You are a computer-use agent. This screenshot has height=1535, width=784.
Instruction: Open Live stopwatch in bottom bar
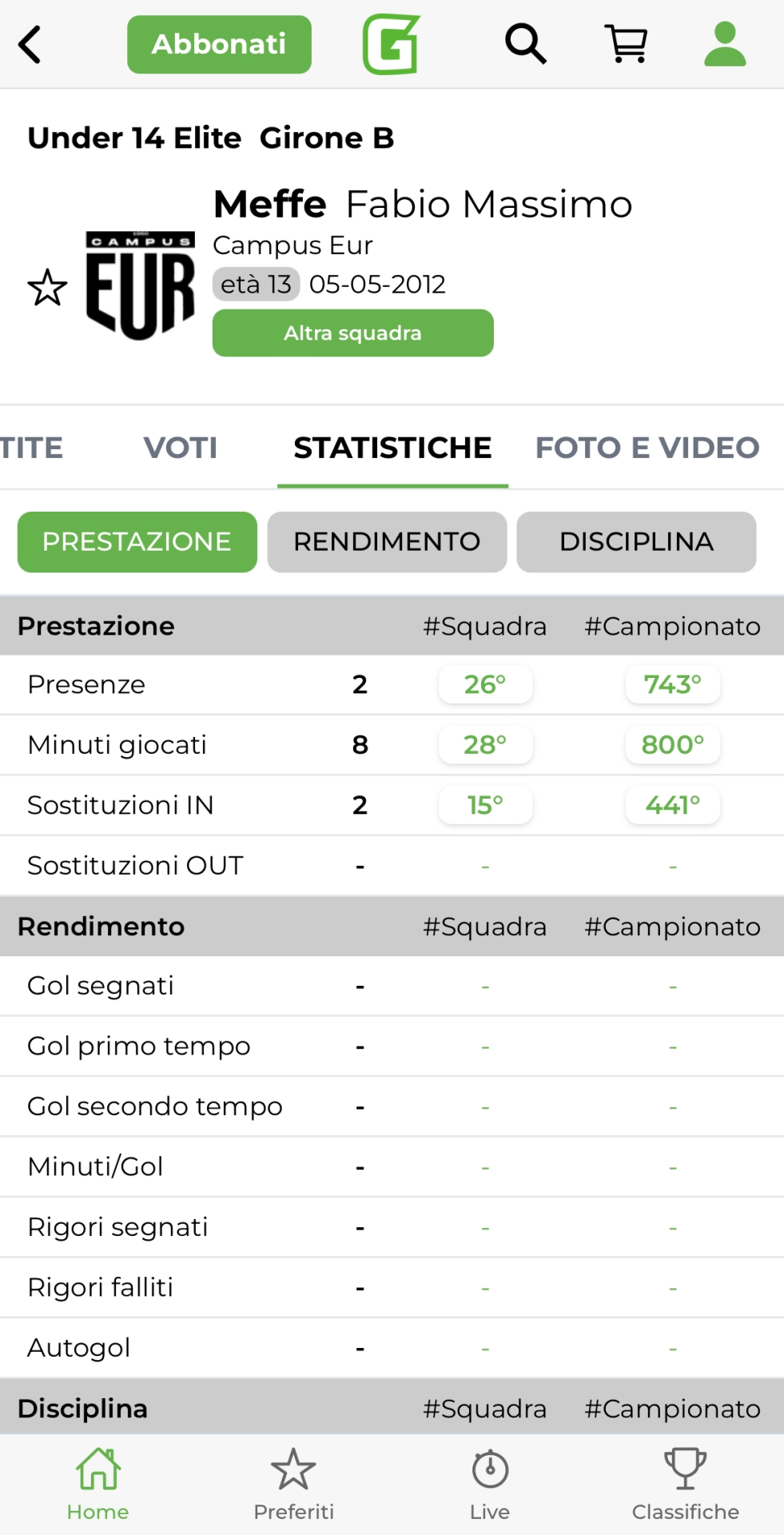click(490, 1484)
